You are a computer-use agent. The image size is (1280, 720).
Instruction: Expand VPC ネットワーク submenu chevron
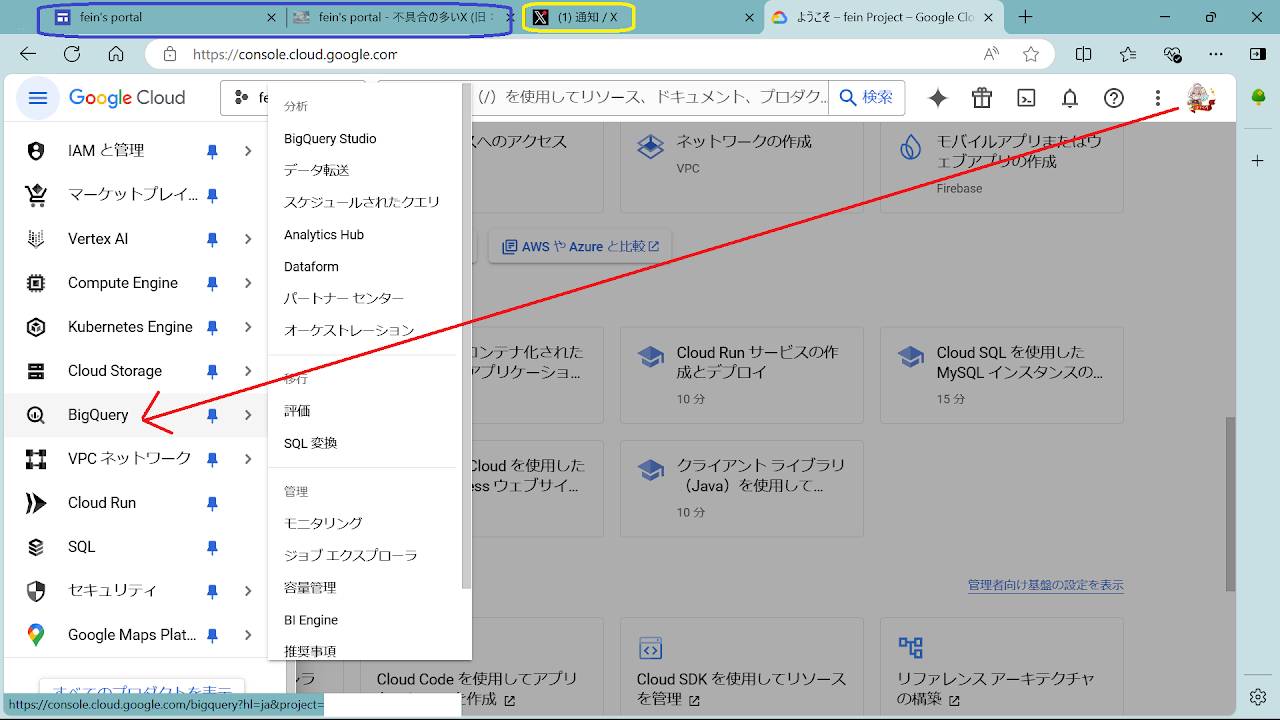pos(248,459)
